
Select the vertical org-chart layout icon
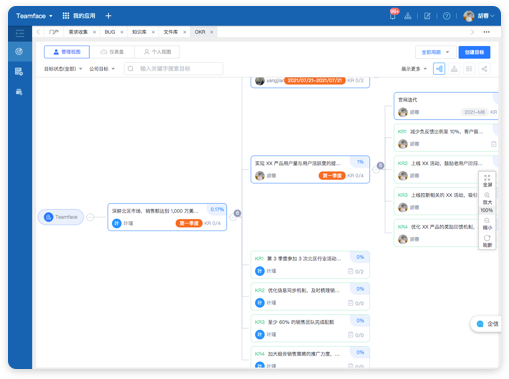(454, 69)
